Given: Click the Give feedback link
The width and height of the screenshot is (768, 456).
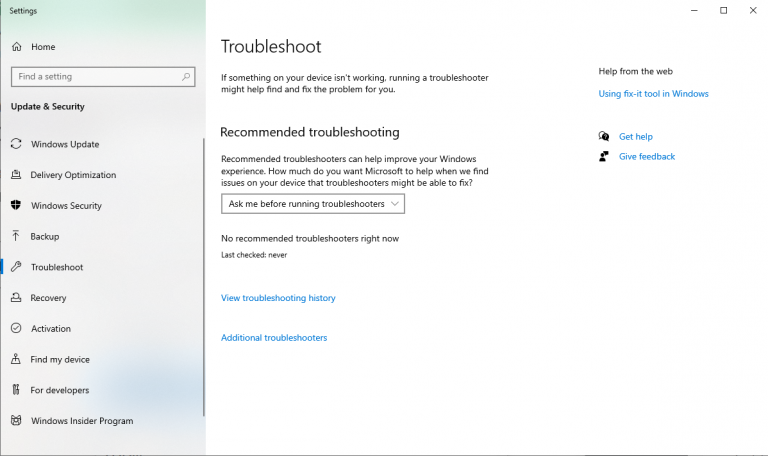Looking at the screenshot, I should (x=646, y=157).
